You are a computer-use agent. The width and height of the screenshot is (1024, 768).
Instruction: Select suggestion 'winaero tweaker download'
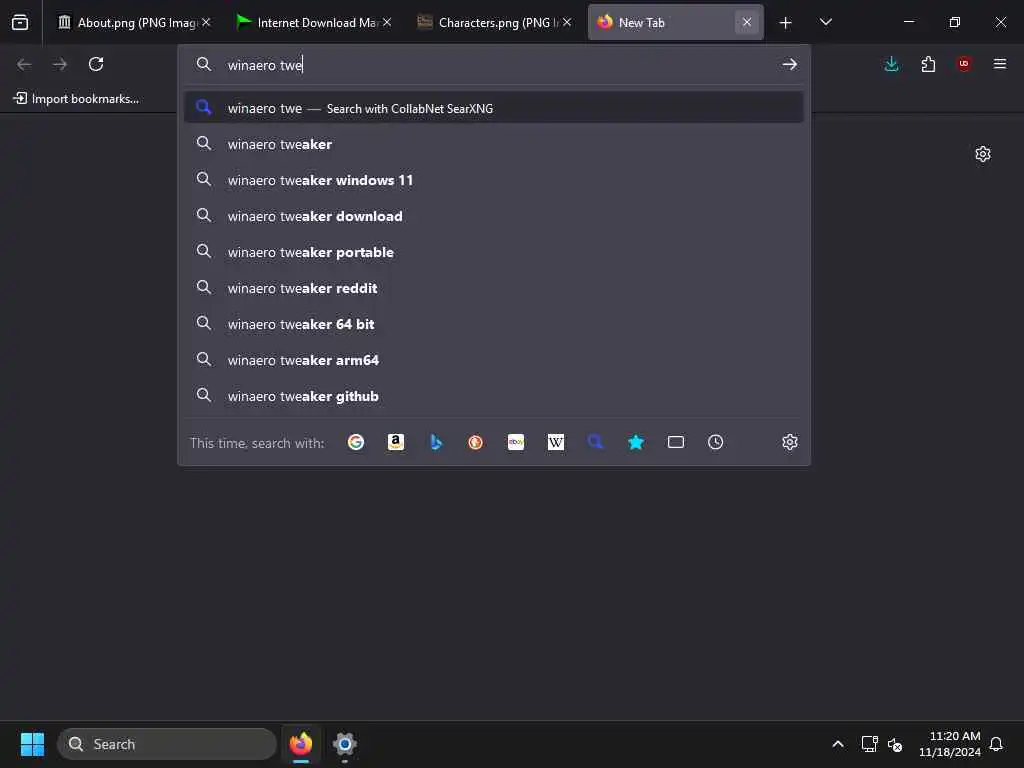(494, 216)
